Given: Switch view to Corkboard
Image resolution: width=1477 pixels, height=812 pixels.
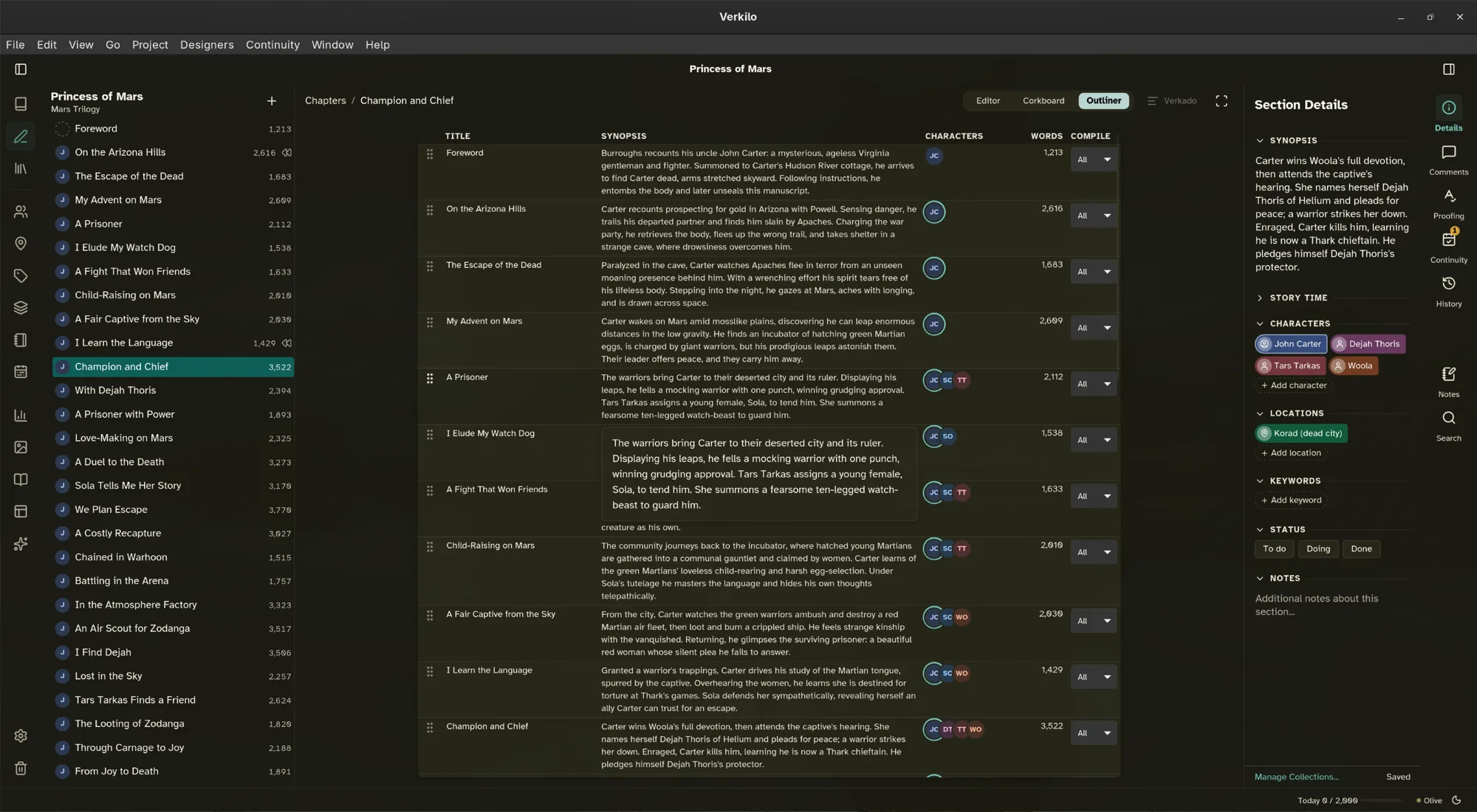Looking at the screenshot, I should [x=1044, y=101].
